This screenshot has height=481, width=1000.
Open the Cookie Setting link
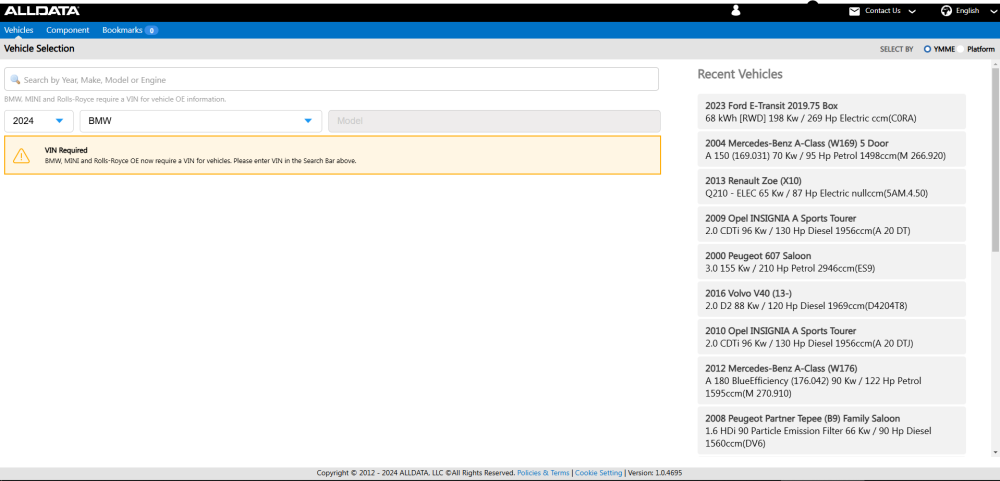(598, 473)
